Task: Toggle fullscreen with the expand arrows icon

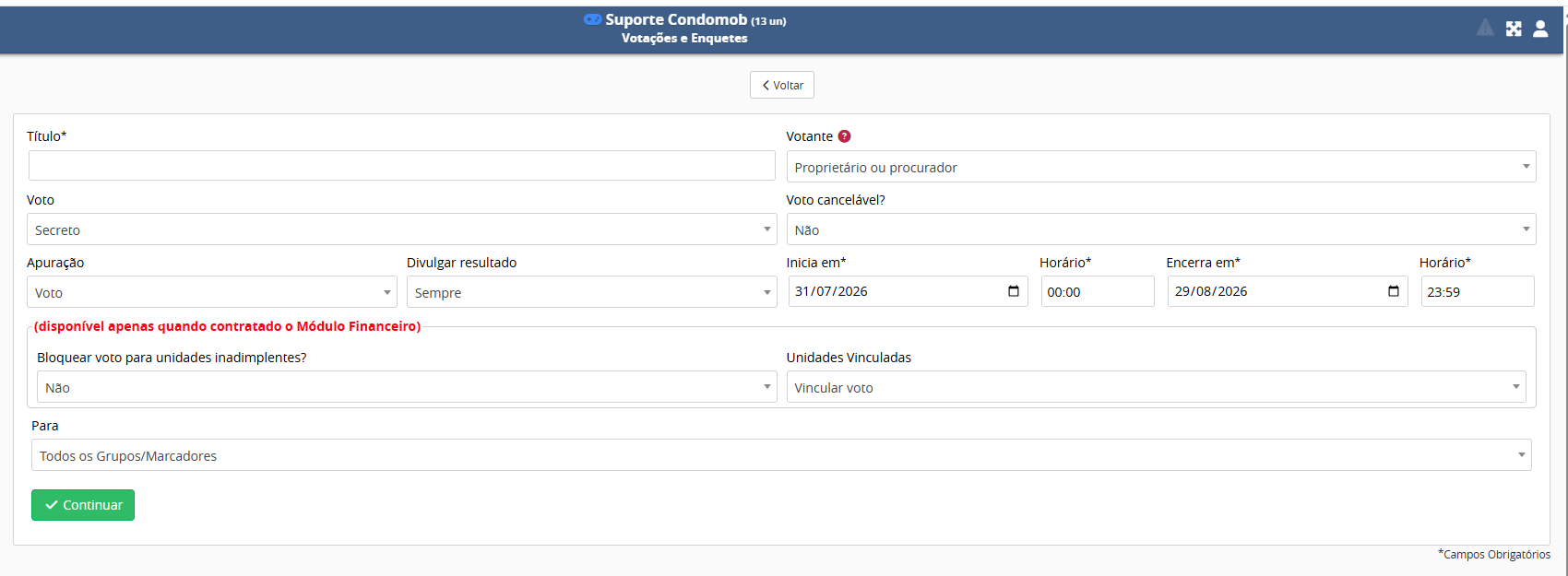Action: click(1514, 29)
